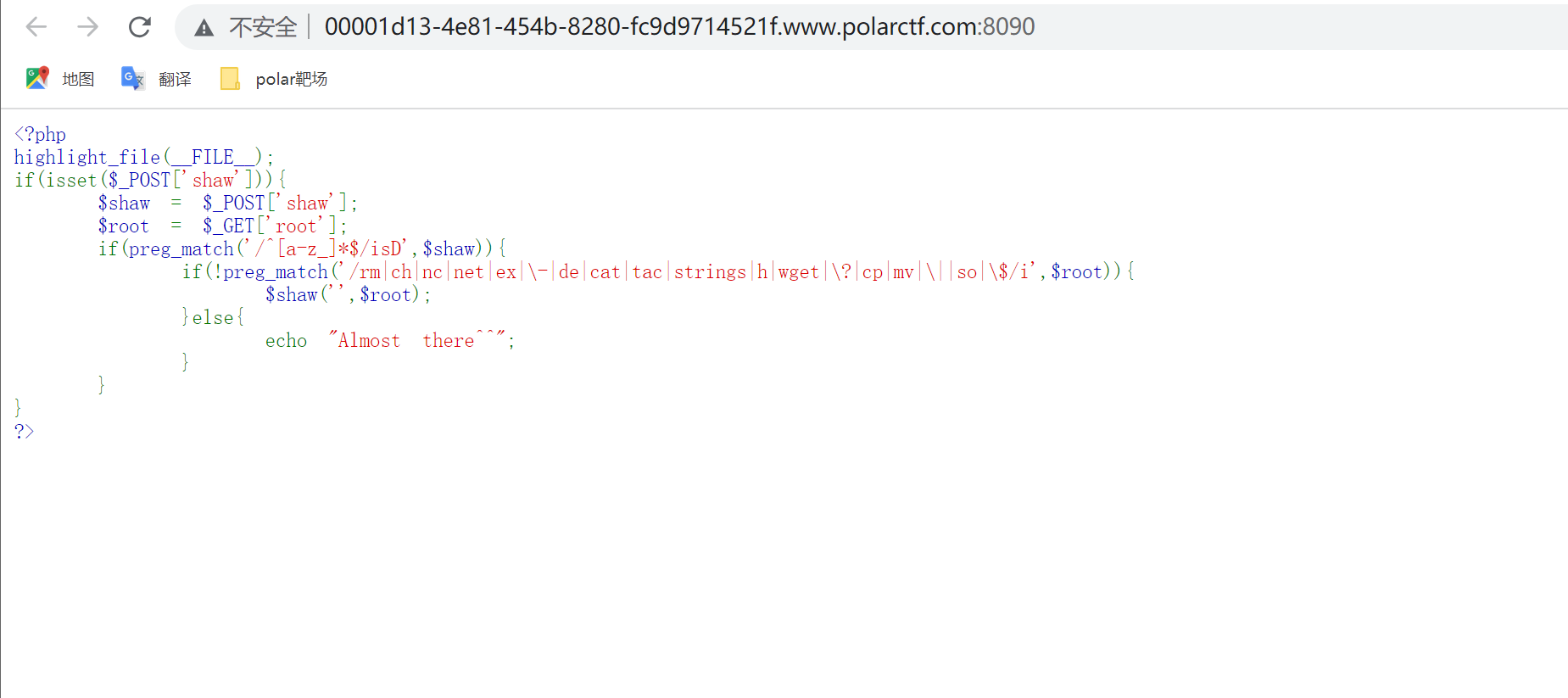This screenshot has width=1568, height=698.
Task: Reload the current page
Action: pos(139,26)
